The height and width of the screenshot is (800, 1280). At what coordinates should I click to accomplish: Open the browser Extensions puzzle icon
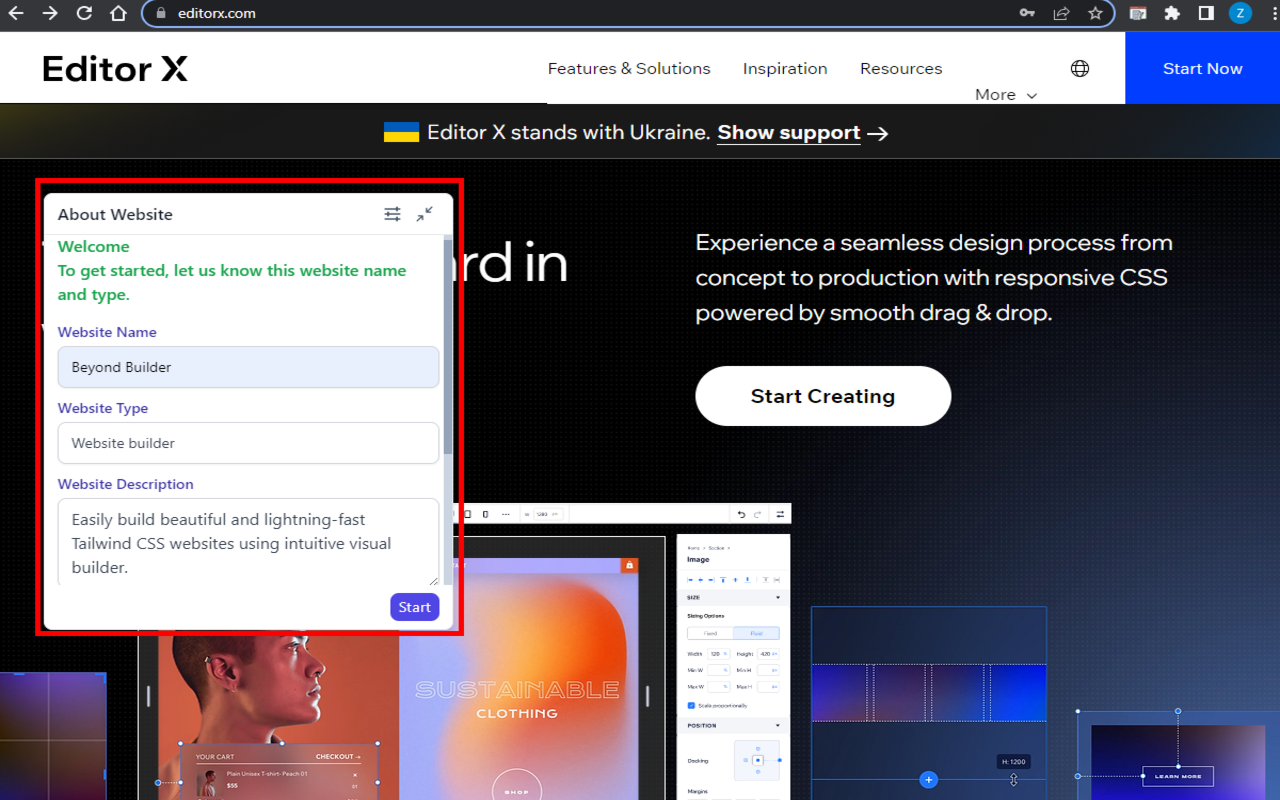tap(1172, 13)
